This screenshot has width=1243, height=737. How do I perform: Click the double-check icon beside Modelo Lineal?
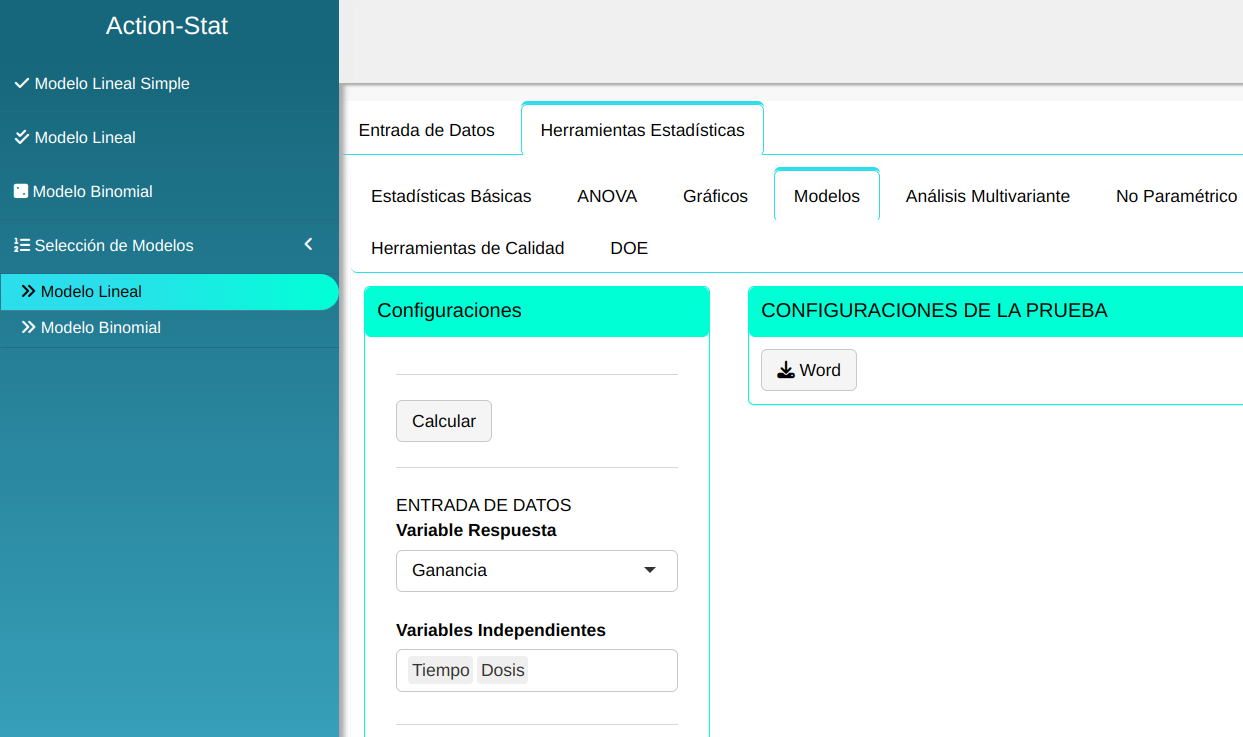22,137
